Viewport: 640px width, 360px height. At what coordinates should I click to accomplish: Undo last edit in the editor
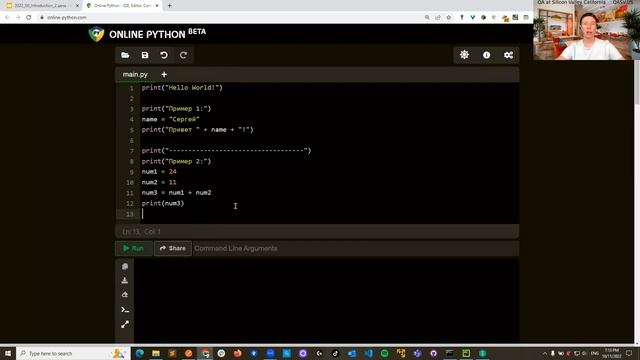point(164,55)
